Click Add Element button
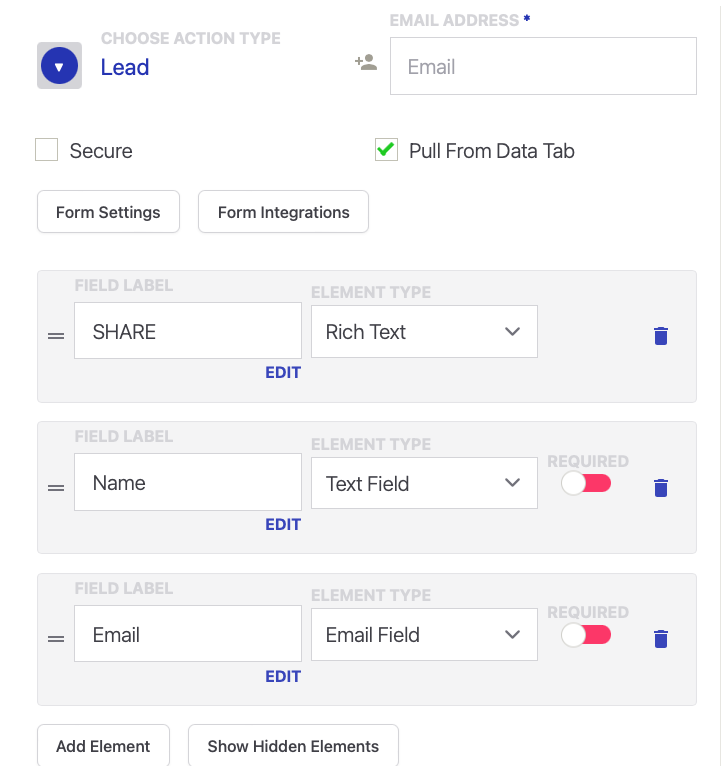The width and height of the screenshot is (721, 766). (103, 746)
